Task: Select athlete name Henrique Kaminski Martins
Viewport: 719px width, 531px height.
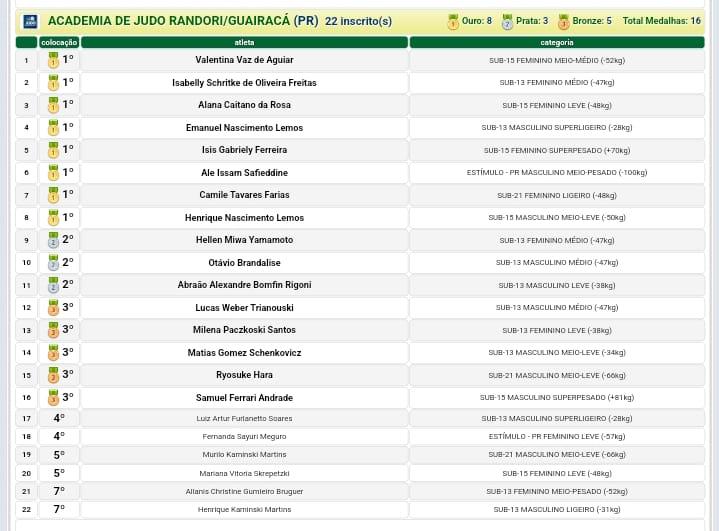Action: pos(244,509)
